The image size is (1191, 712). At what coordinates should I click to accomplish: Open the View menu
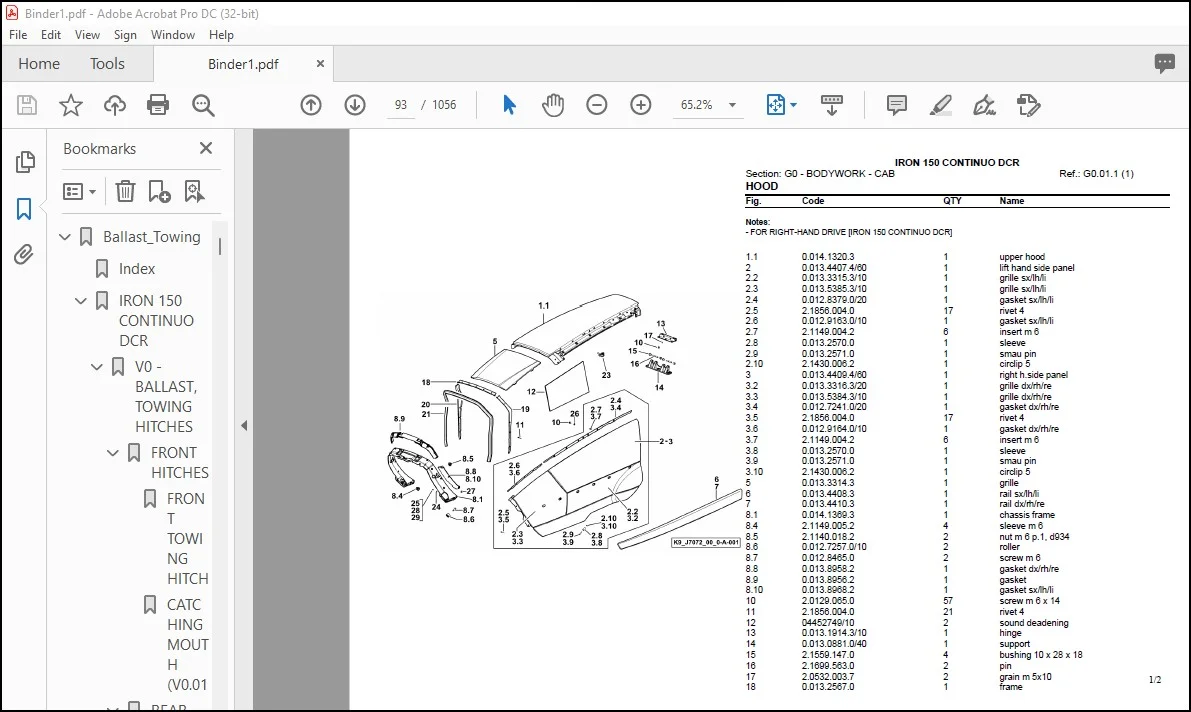(87, 35)
